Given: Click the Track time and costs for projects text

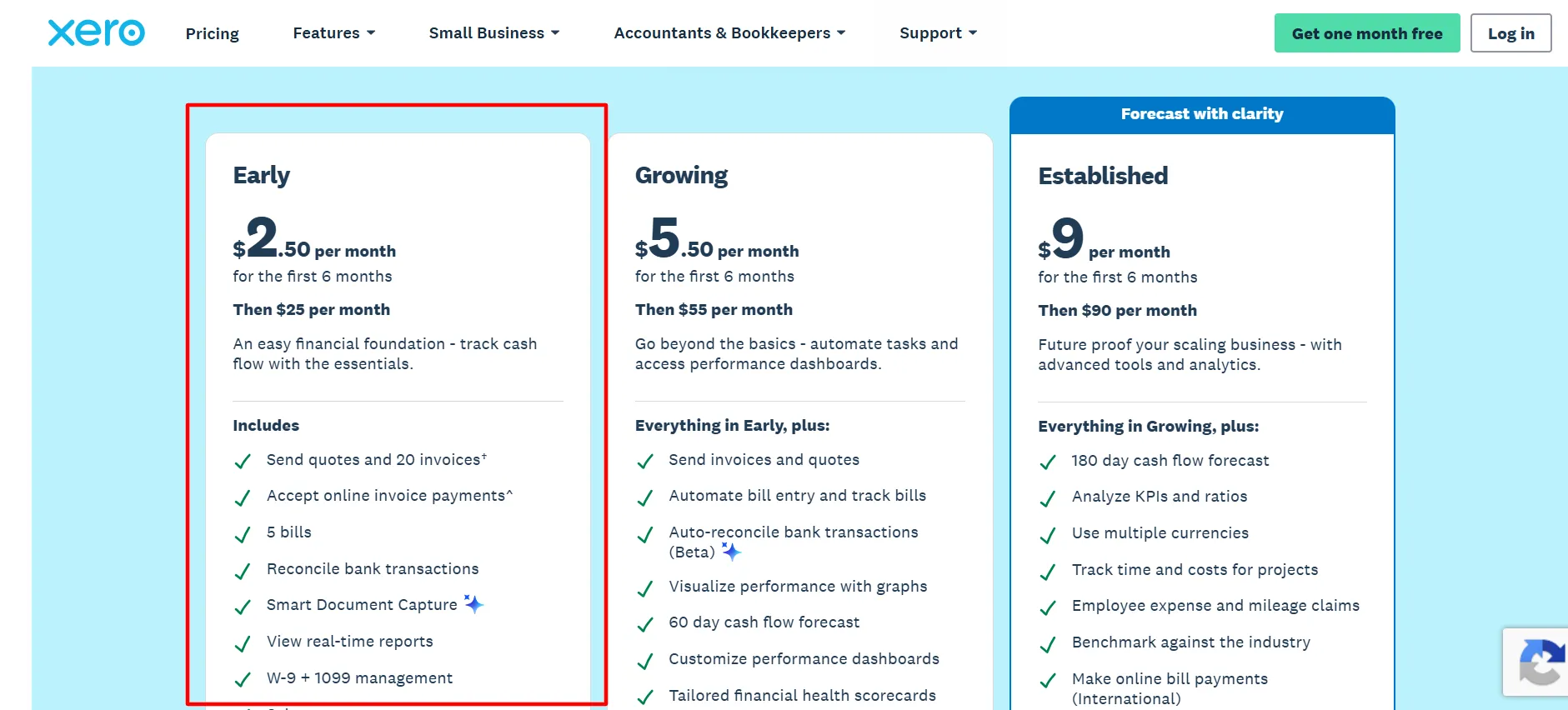Looking at the screenshot, I should coord(1195,569).
